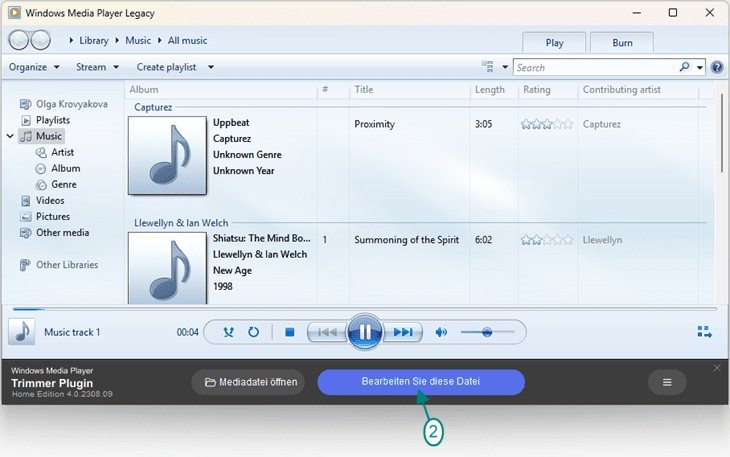Image resolution: width=730 pixels, height=457 pixels.
Task: Open the Burn tab
Action: point(622,43)
